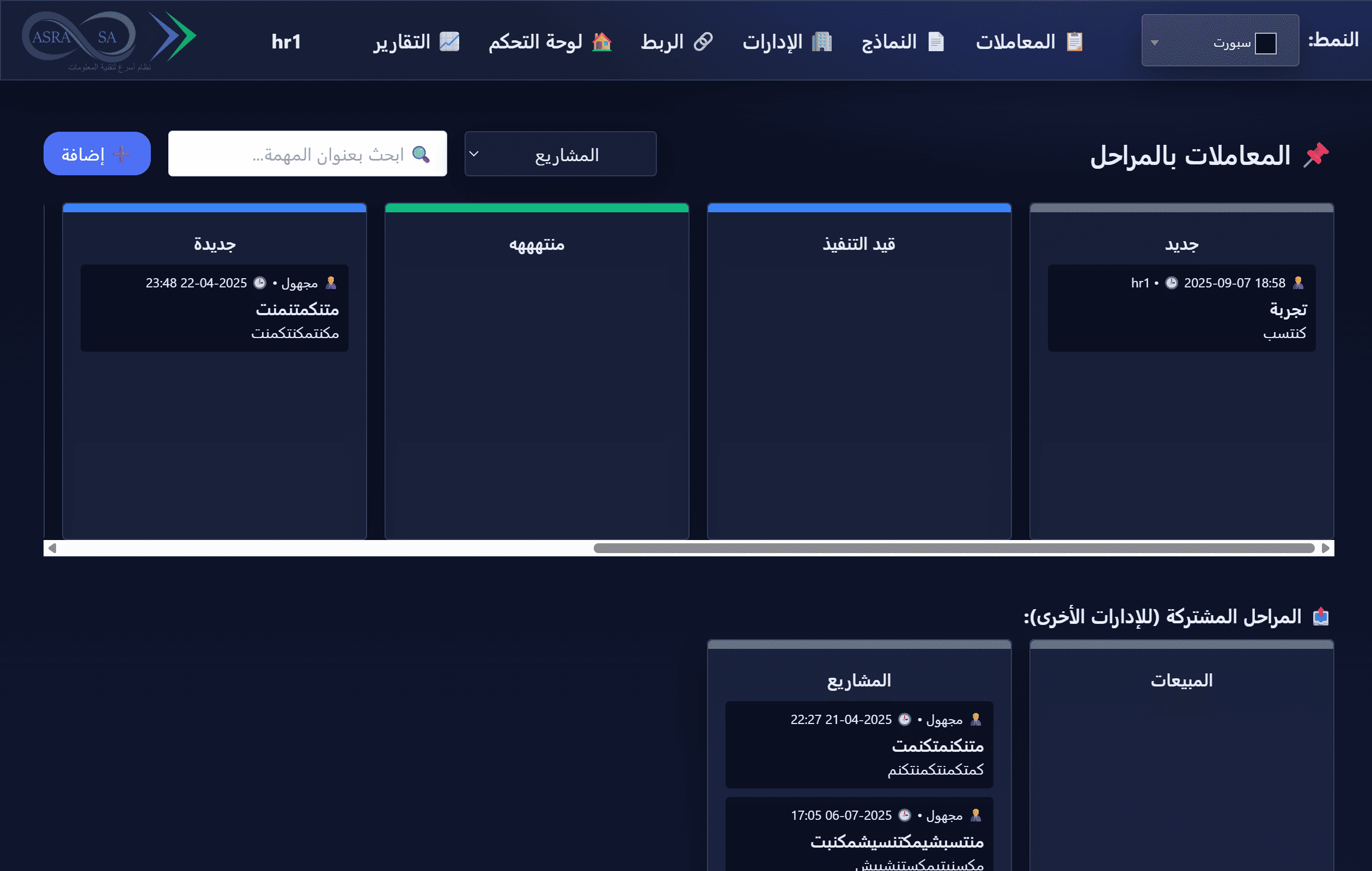Image resolution: width=1372 pixels, height=871 pixels.
Task: Open the المشاريع dropdown
Action: (559, 153)
